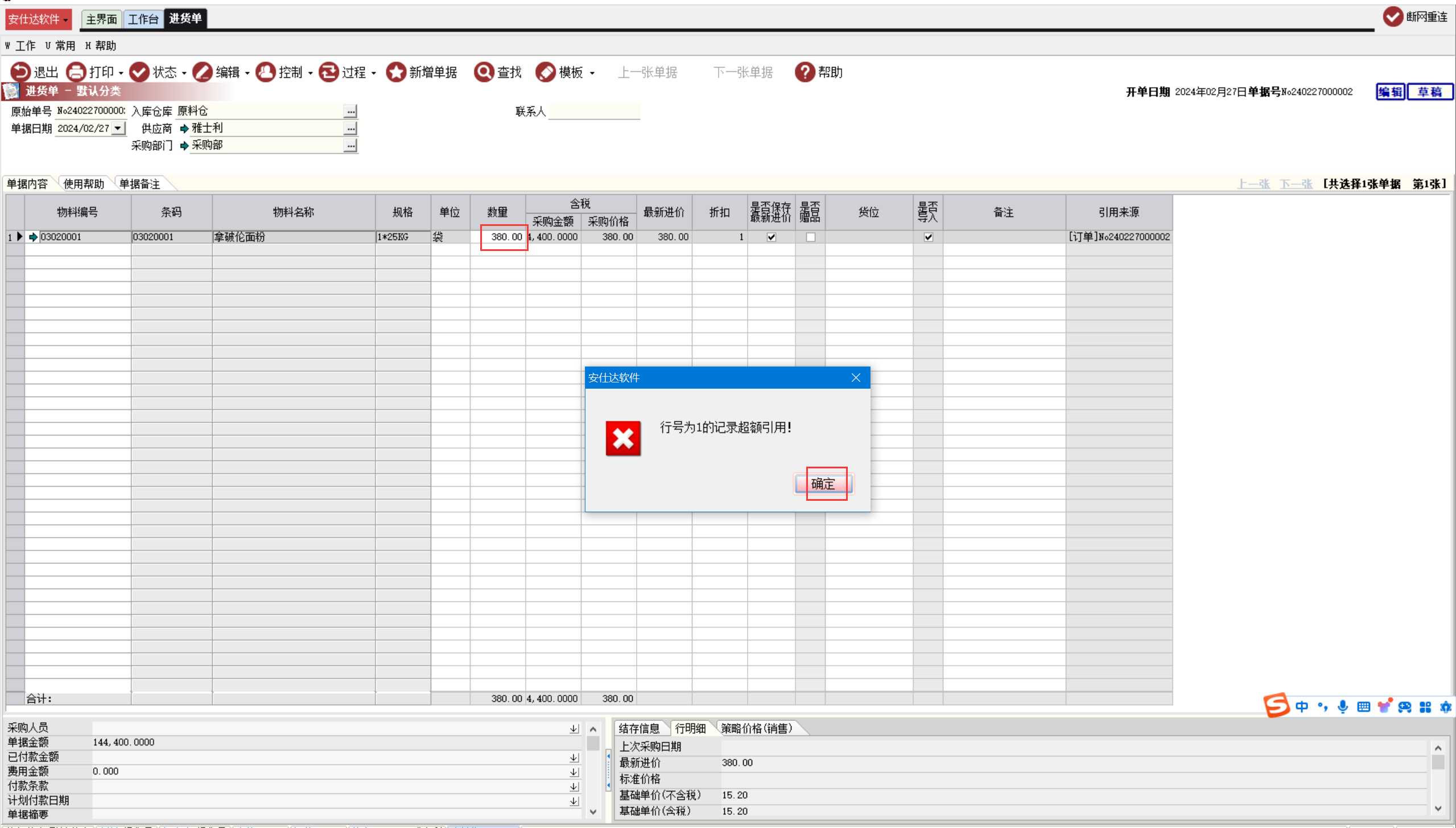The height and width of the screenshot is (828, 1456).
Task: Toggle the 是否导入 checkbox in row 1
Action: [x=929, y=237]
